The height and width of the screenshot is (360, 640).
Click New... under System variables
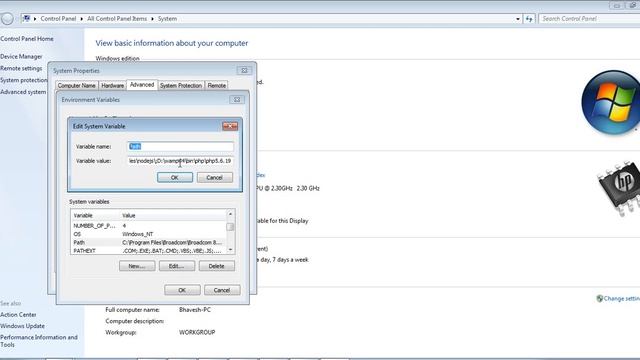click(137, 266)
